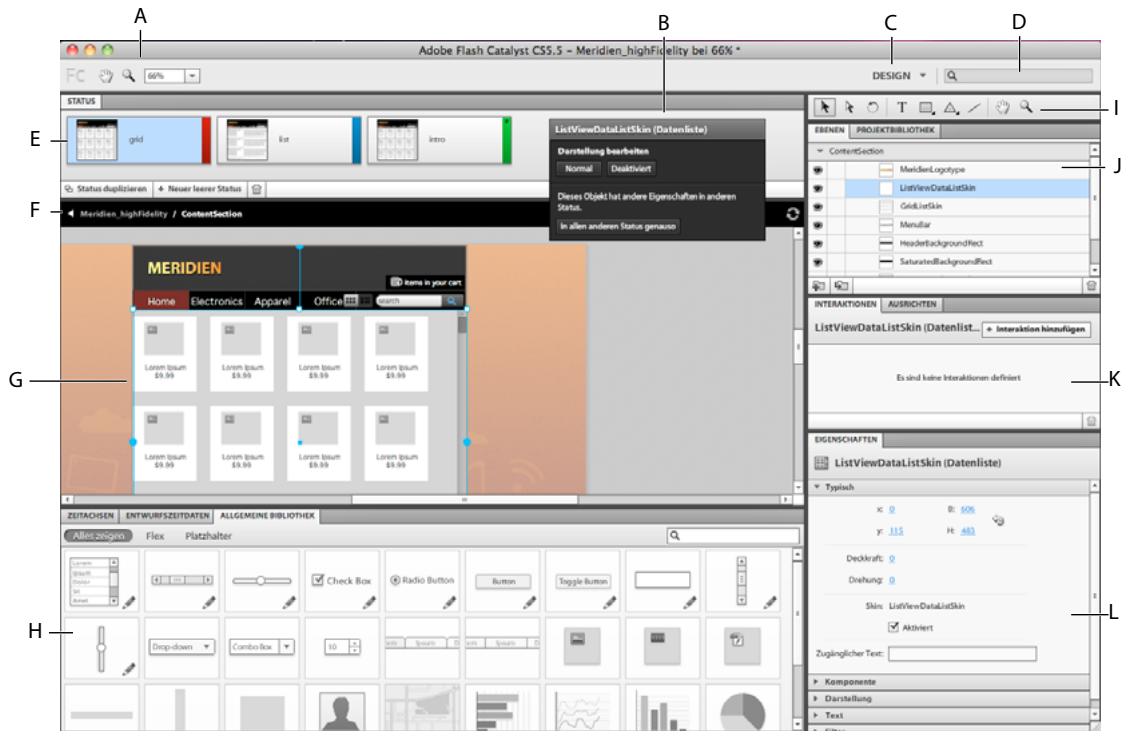
Task: Pick the person image placeholder in library
Action: click(342, 709)
